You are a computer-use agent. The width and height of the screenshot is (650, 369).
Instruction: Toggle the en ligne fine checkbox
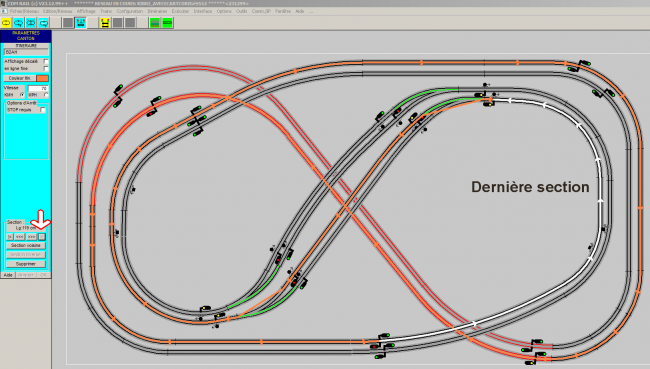pyautogui.click(x=46, y=68)
